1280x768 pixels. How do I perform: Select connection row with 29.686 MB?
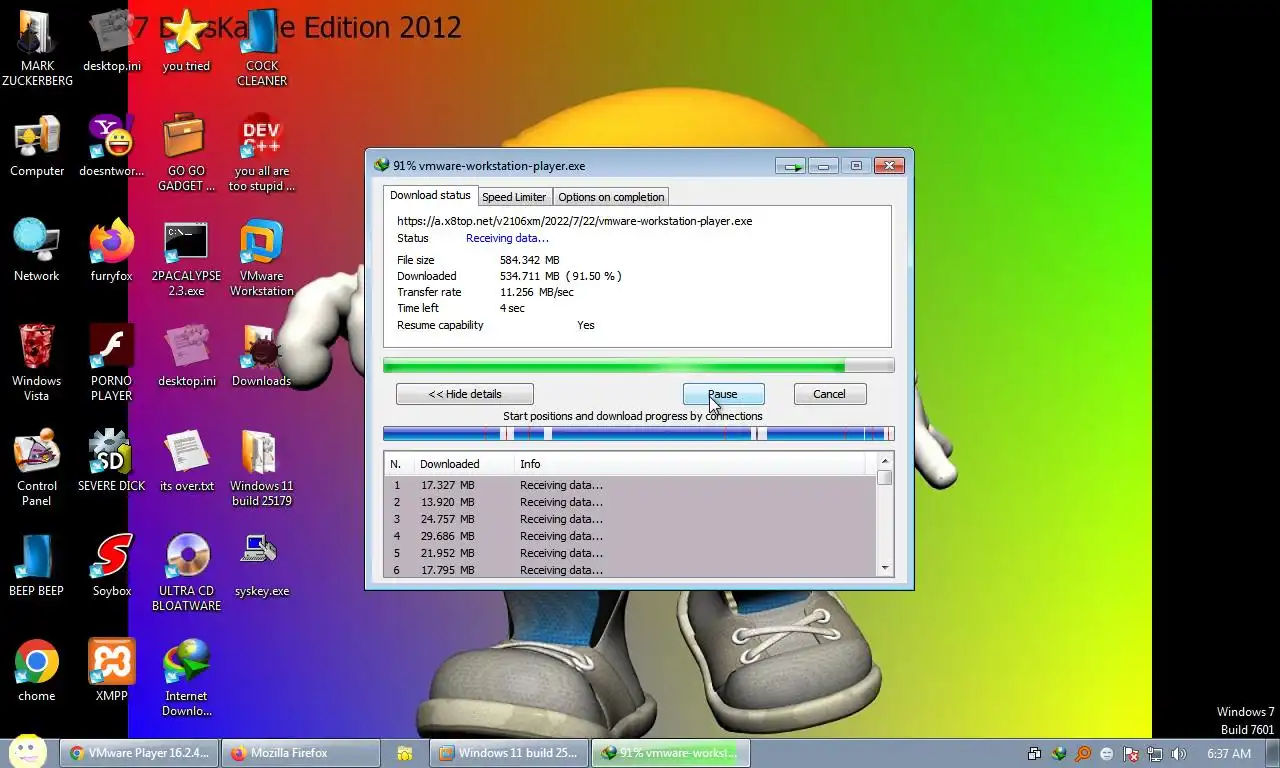[630, 536]
